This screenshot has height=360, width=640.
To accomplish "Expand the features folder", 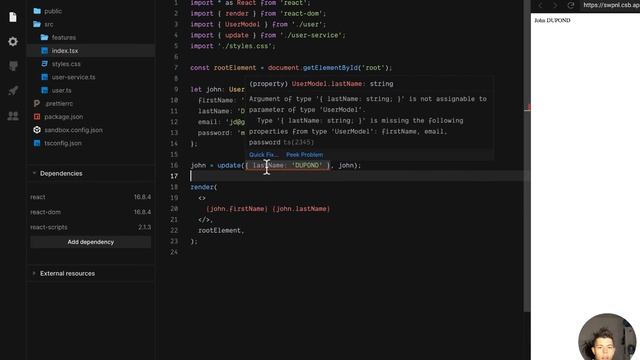I will pos(91,38).
